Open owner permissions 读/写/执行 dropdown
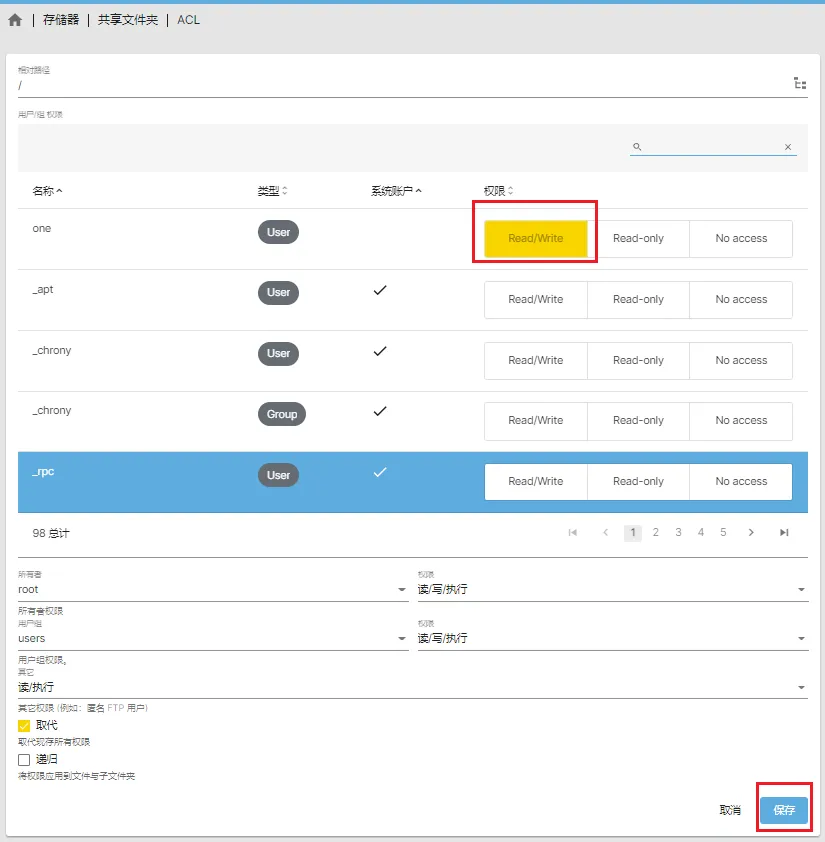This screenshot has height=842, width=825. pos(613,590)
